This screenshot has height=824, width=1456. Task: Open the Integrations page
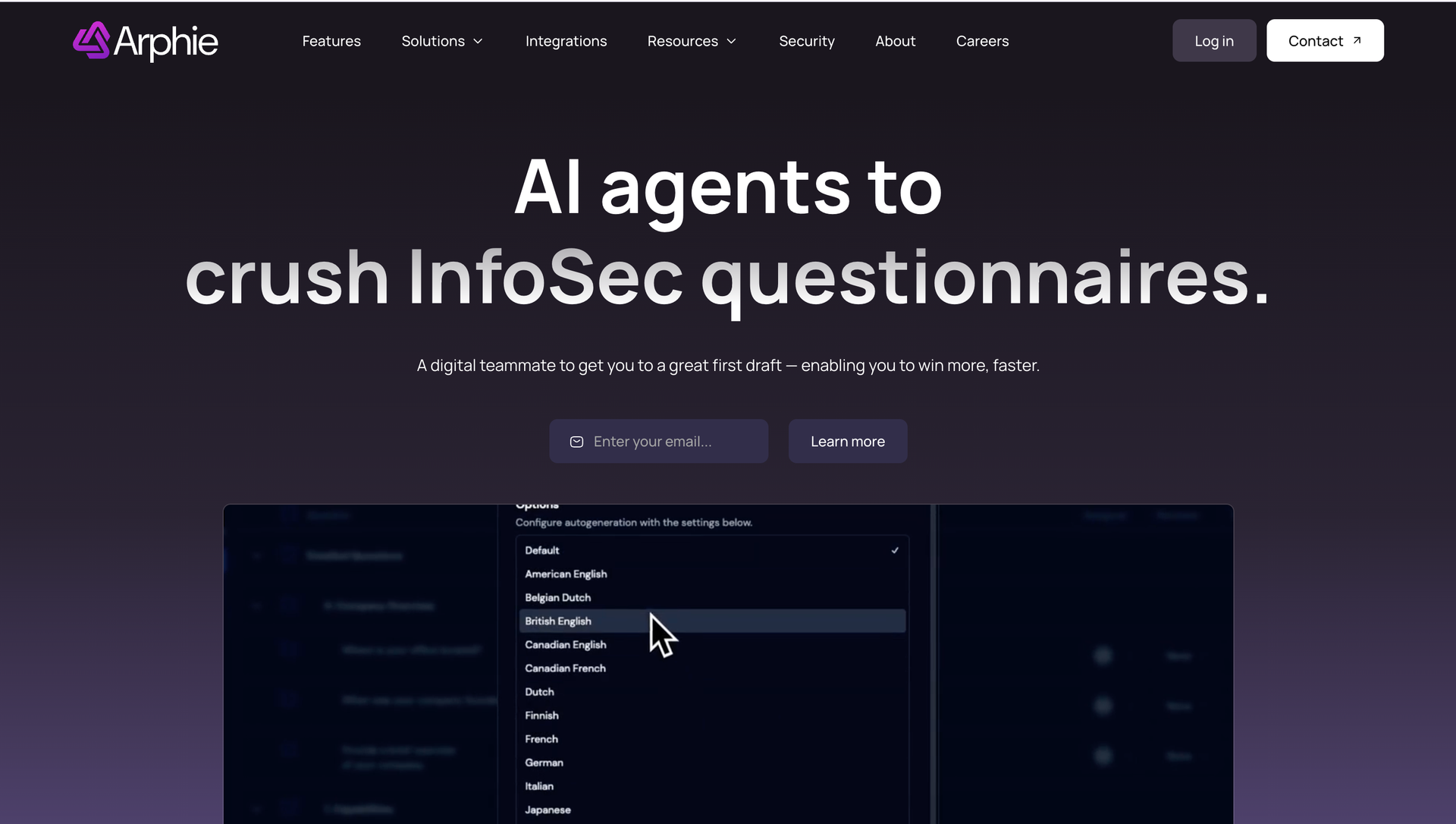click(566, 41)
